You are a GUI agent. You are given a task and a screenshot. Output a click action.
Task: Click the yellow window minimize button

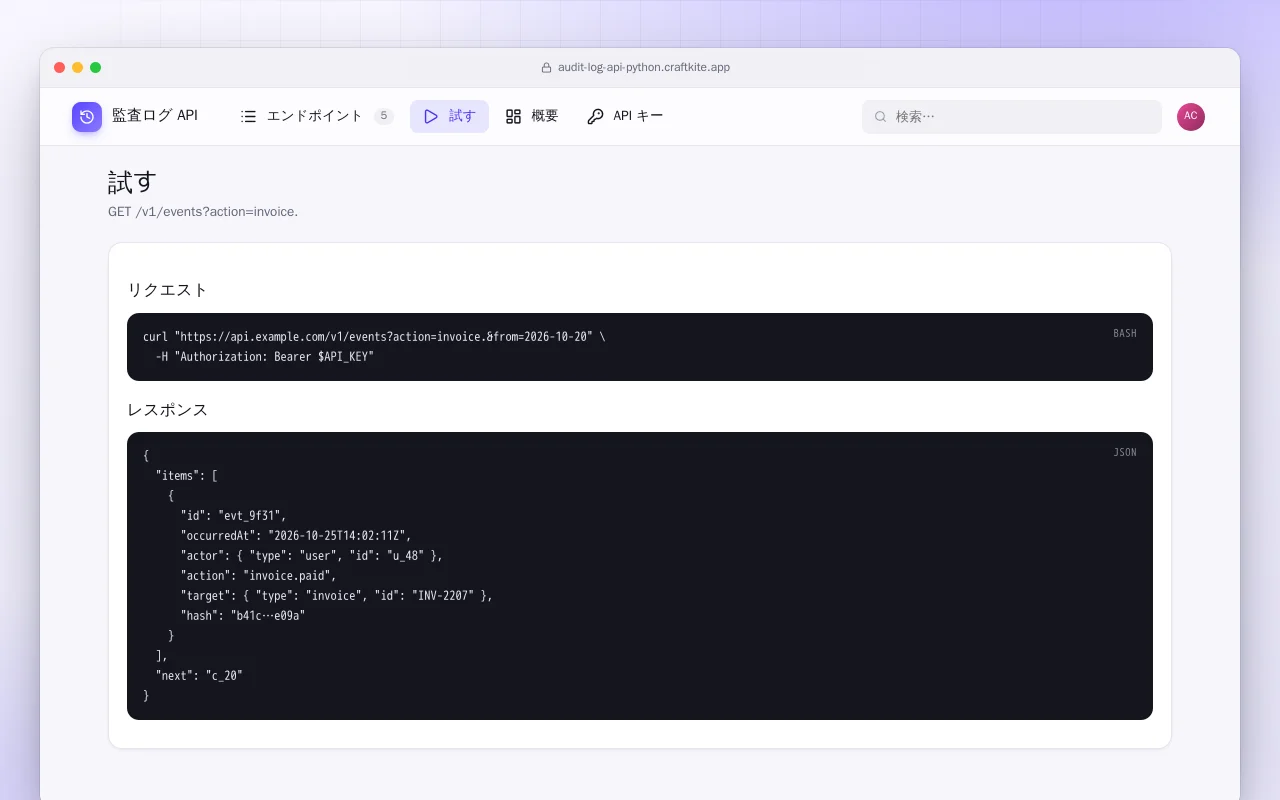pyautogui.click(x=78, y=68)
